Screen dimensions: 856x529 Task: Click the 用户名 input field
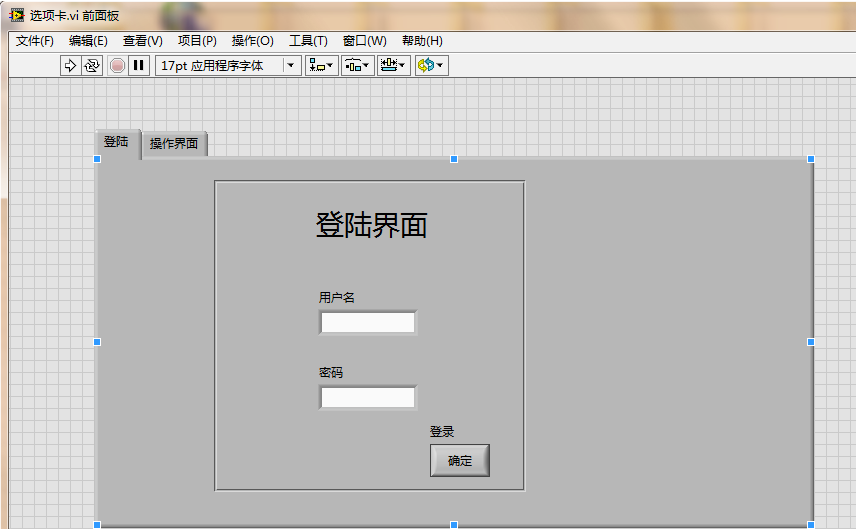368,322
